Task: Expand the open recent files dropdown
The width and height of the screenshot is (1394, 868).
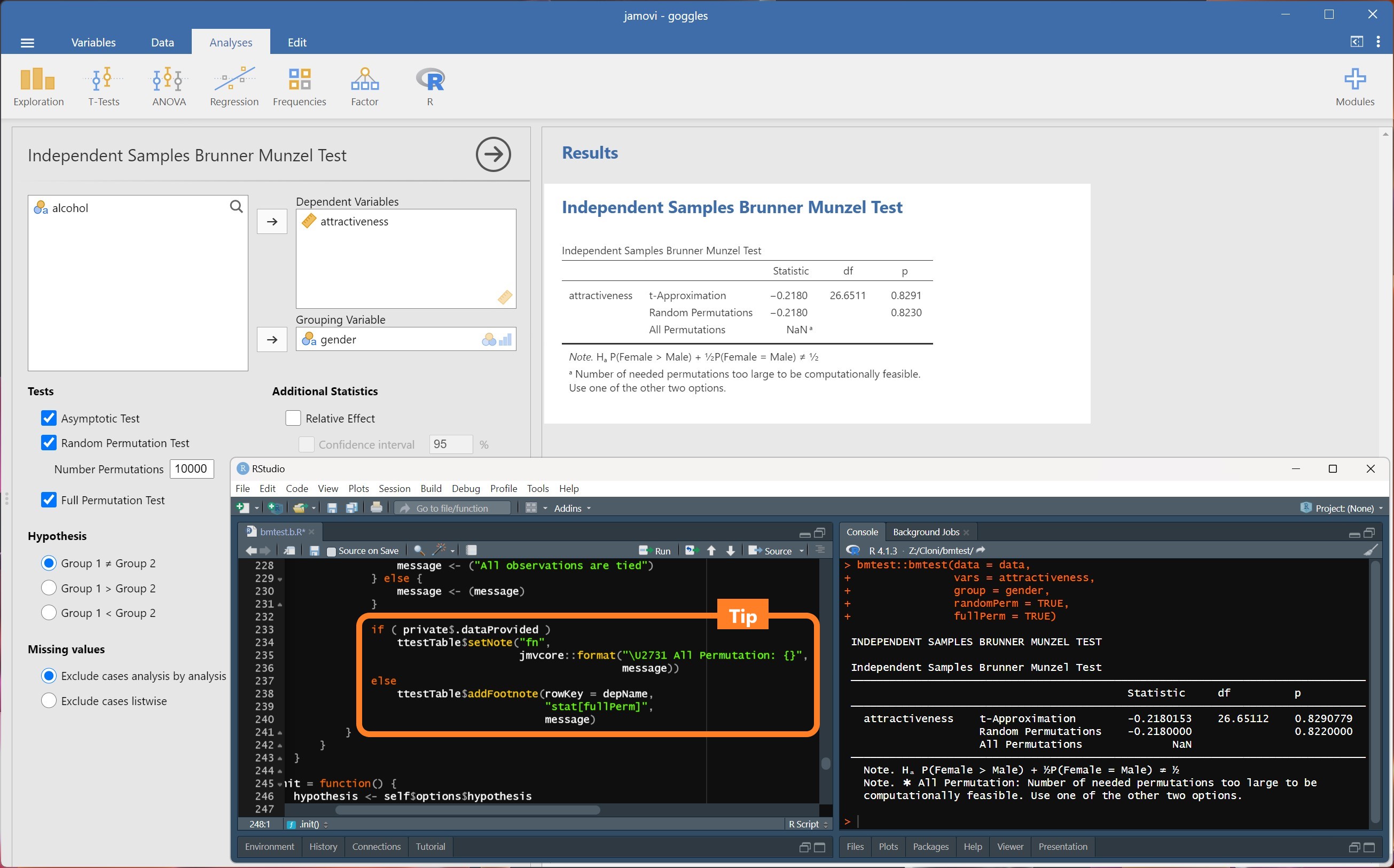Action: (314, 508)
